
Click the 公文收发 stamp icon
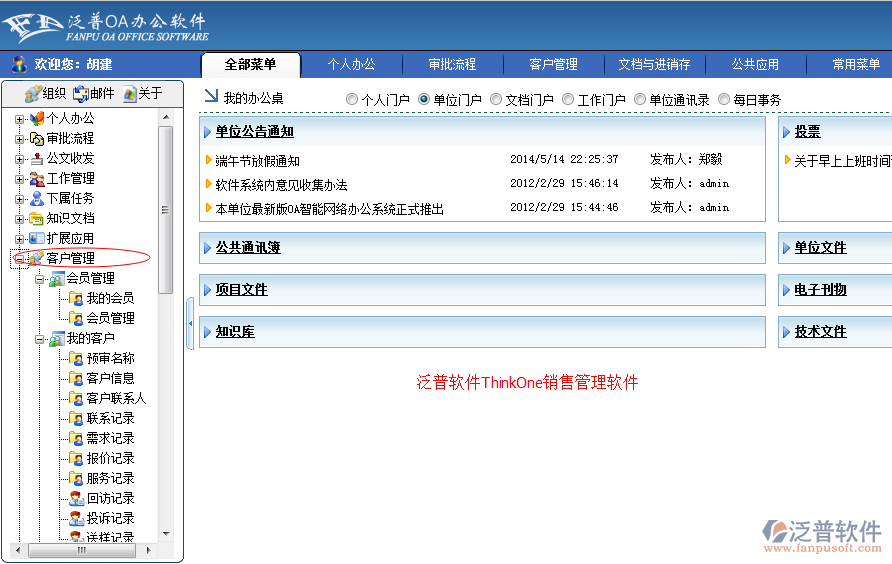36,159
